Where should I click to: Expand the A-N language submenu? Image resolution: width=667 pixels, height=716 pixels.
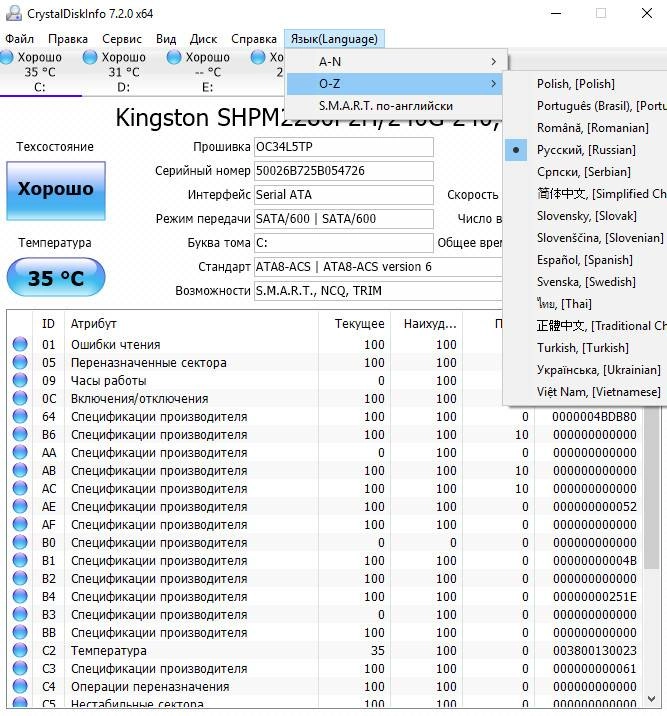pos(394,62)
